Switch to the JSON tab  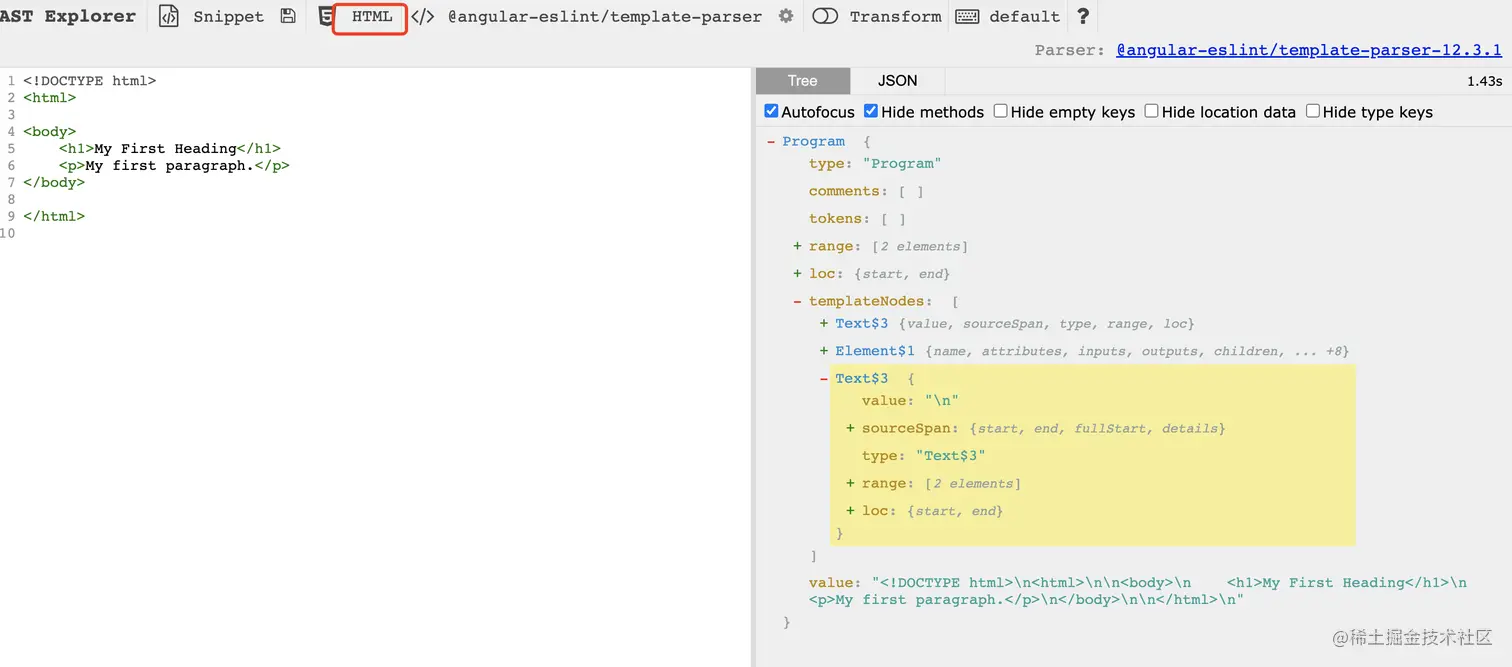(897, 81)
